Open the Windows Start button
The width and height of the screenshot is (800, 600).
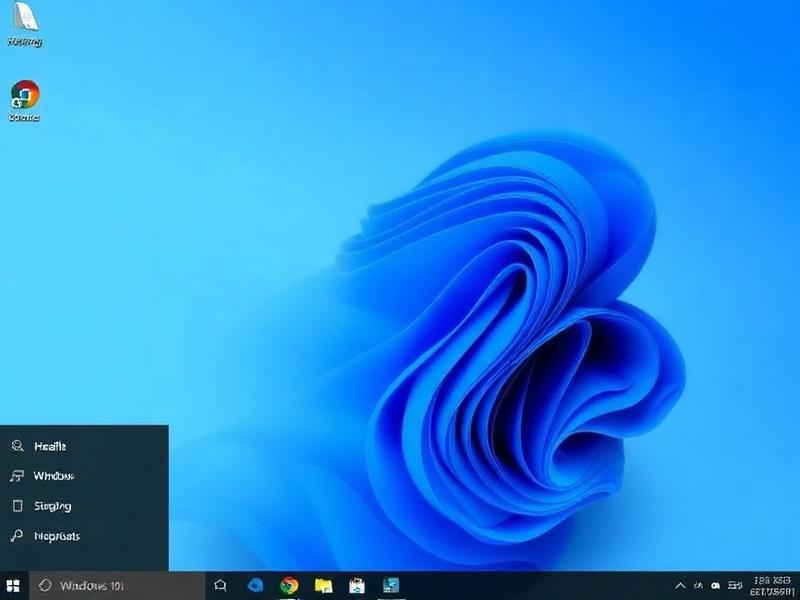[x=13, y=586]
